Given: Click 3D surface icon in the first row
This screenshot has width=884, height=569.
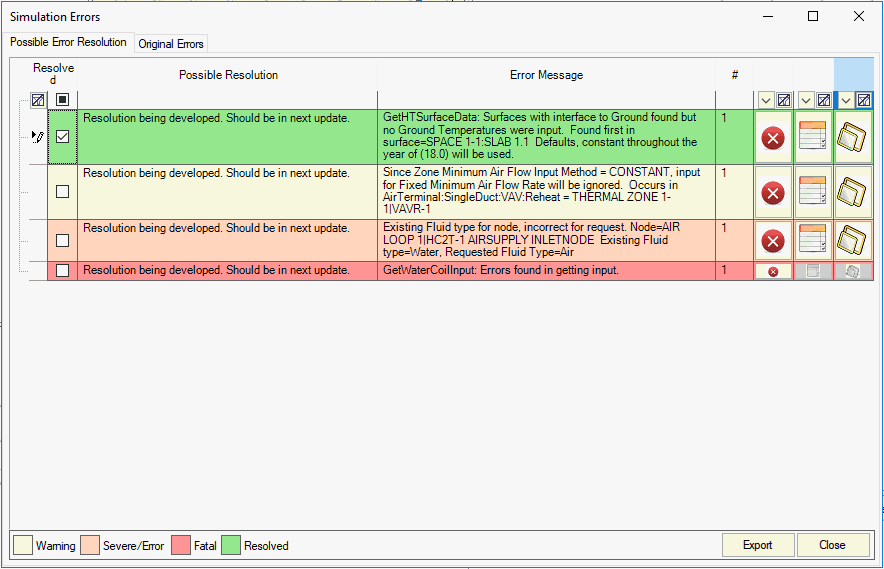Looking at the screenshot, I should tap(853, 138).
